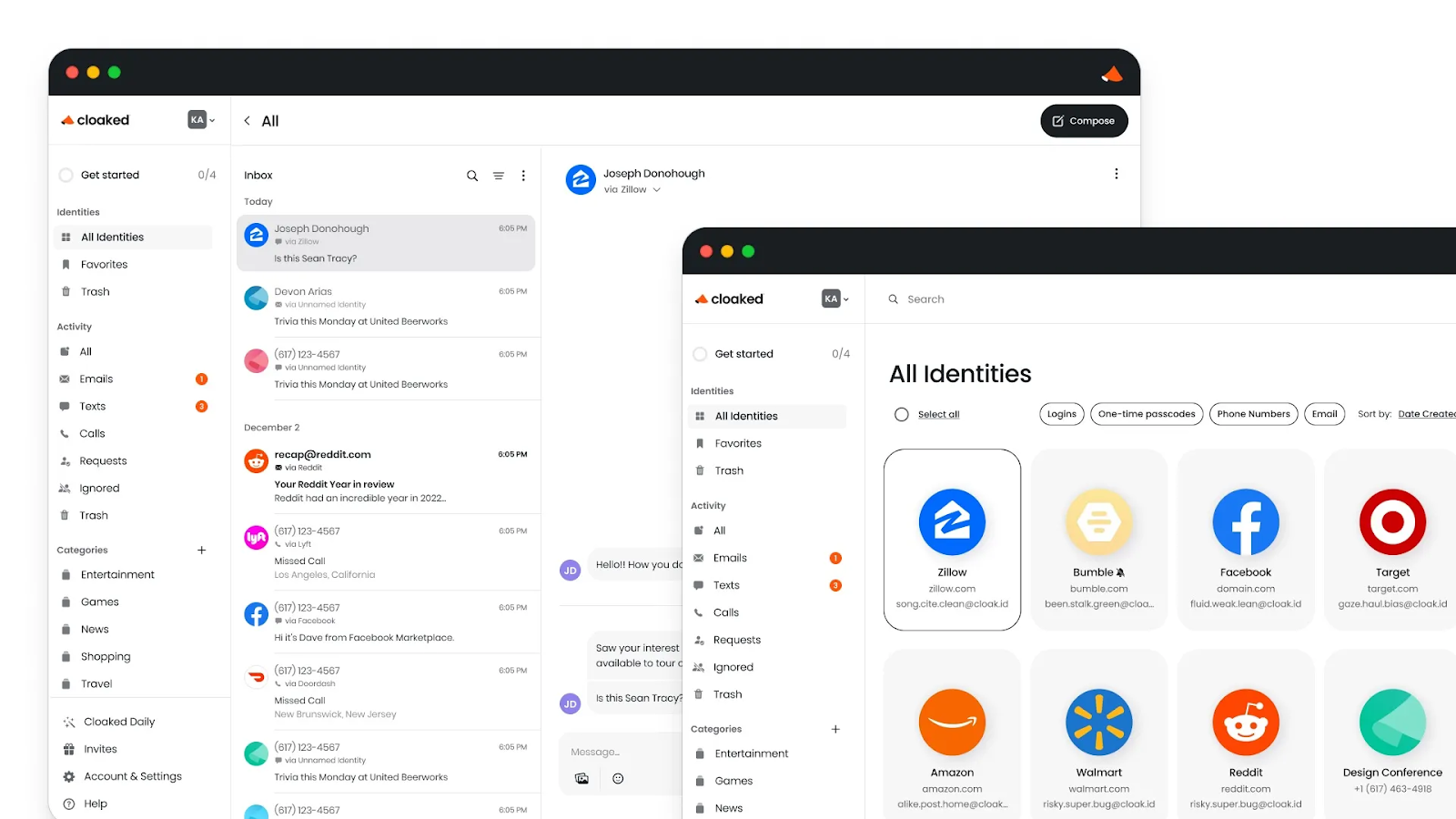
Task: Click the image attachment icon below Message
Action: [x=581, y=778]
